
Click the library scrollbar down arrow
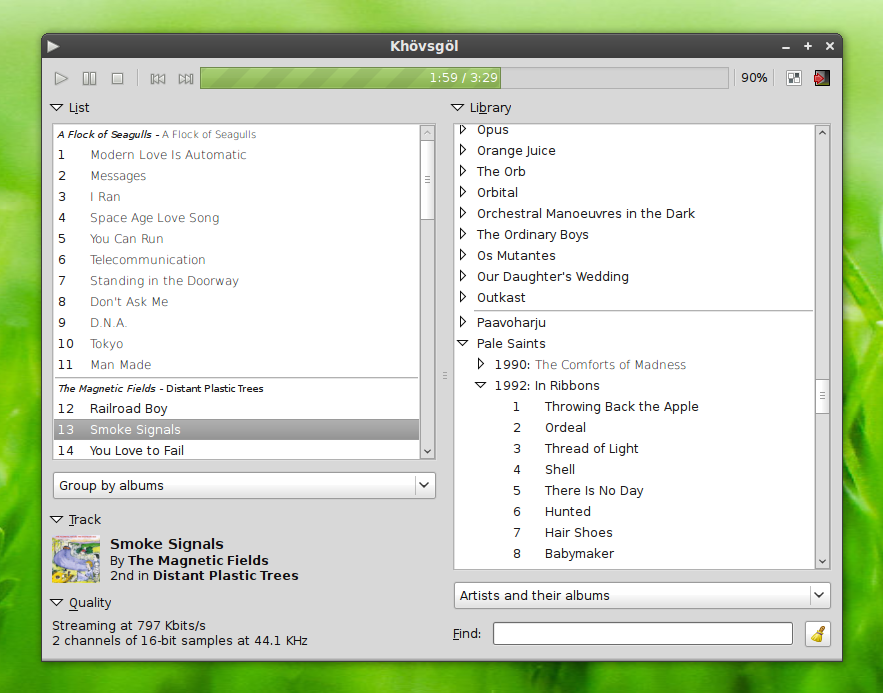click(822, 561)
